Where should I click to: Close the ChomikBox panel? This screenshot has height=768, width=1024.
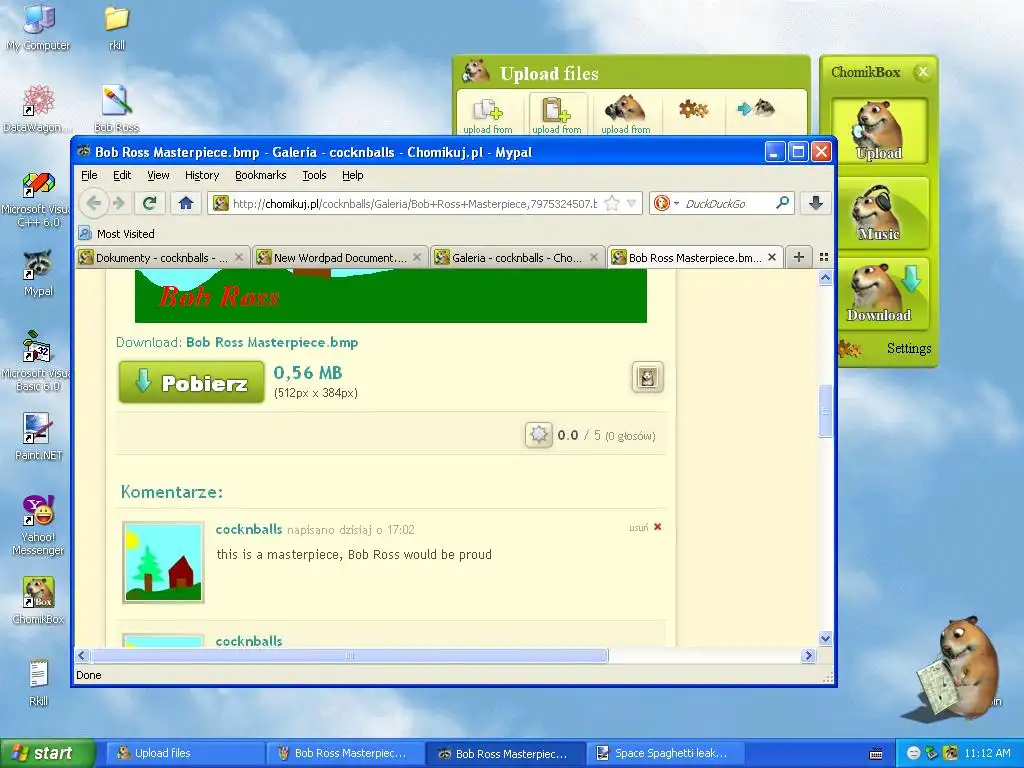pyautogui.click(x=922, y=72)
